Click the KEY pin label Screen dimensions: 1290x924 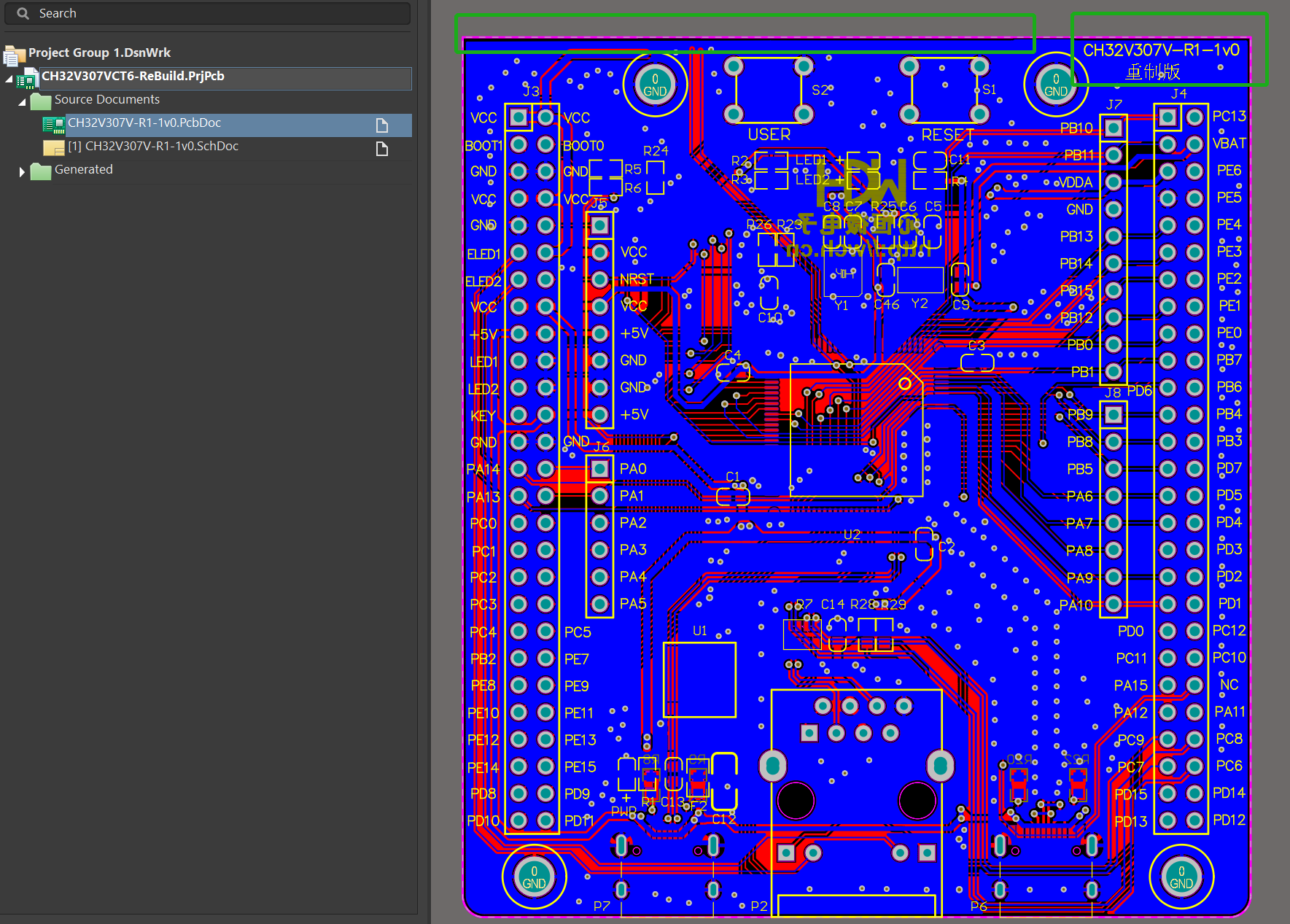coord(483,416)
